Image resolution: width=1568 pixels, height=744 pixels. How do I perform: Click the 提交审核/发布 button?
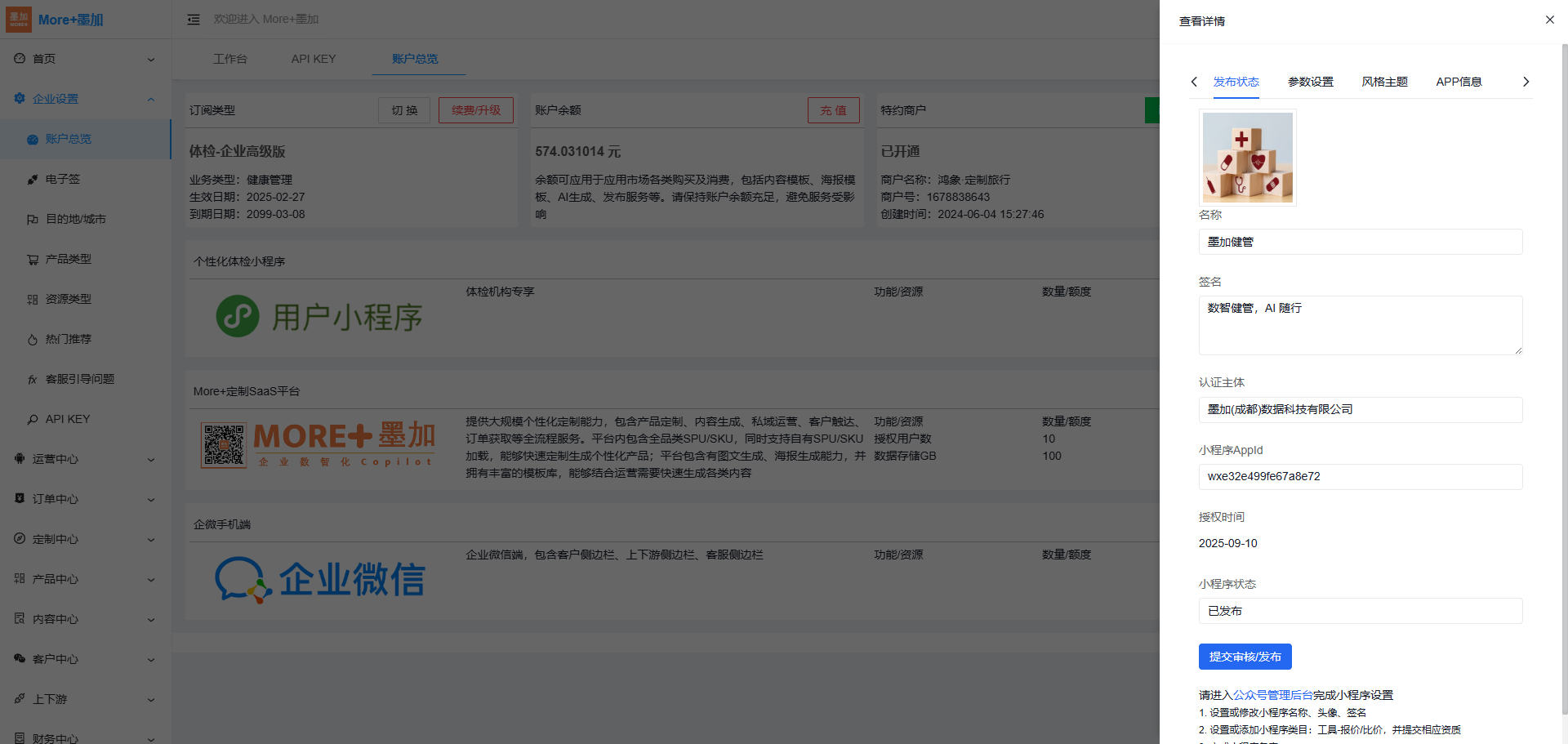(x=1245, y=657)
